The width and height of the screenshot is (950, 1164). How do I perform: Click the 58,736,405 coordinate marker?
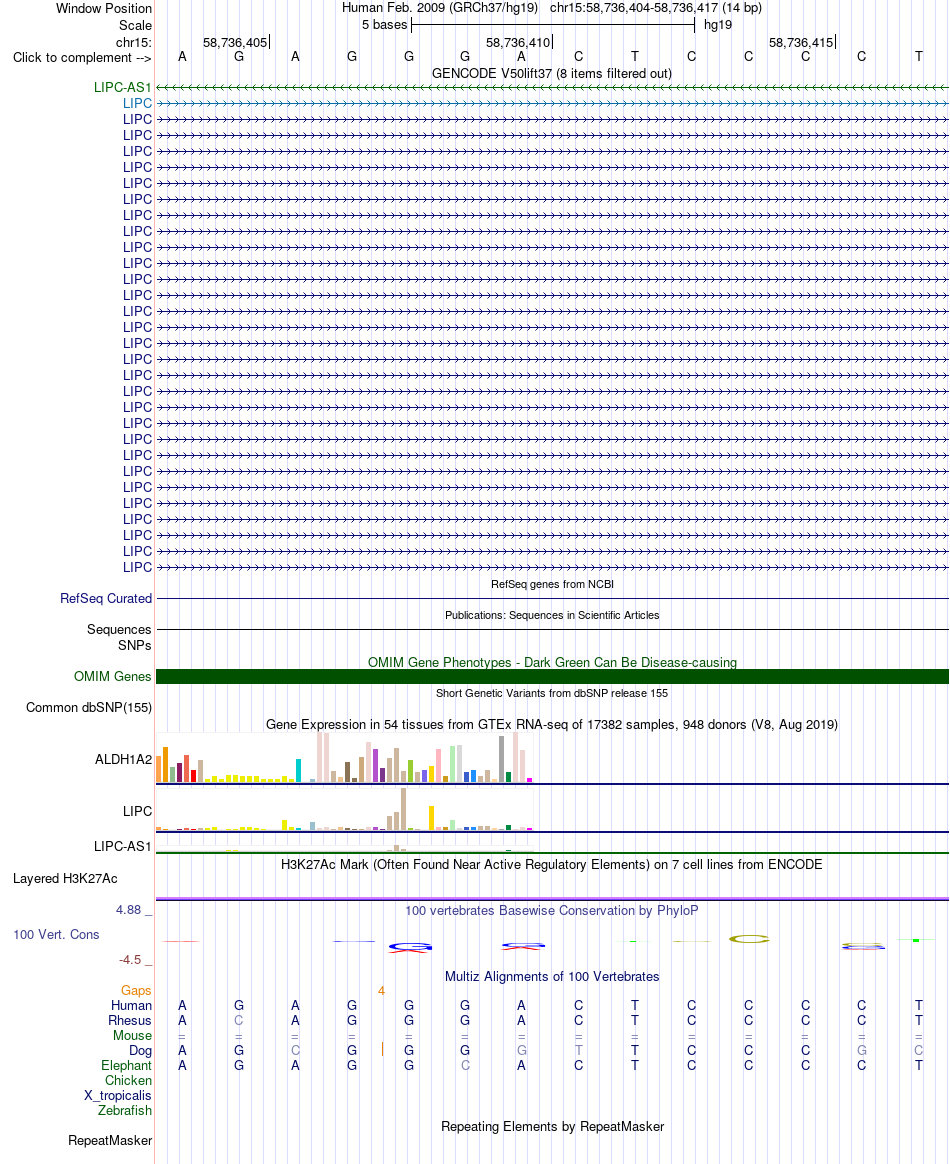(235, 42)
